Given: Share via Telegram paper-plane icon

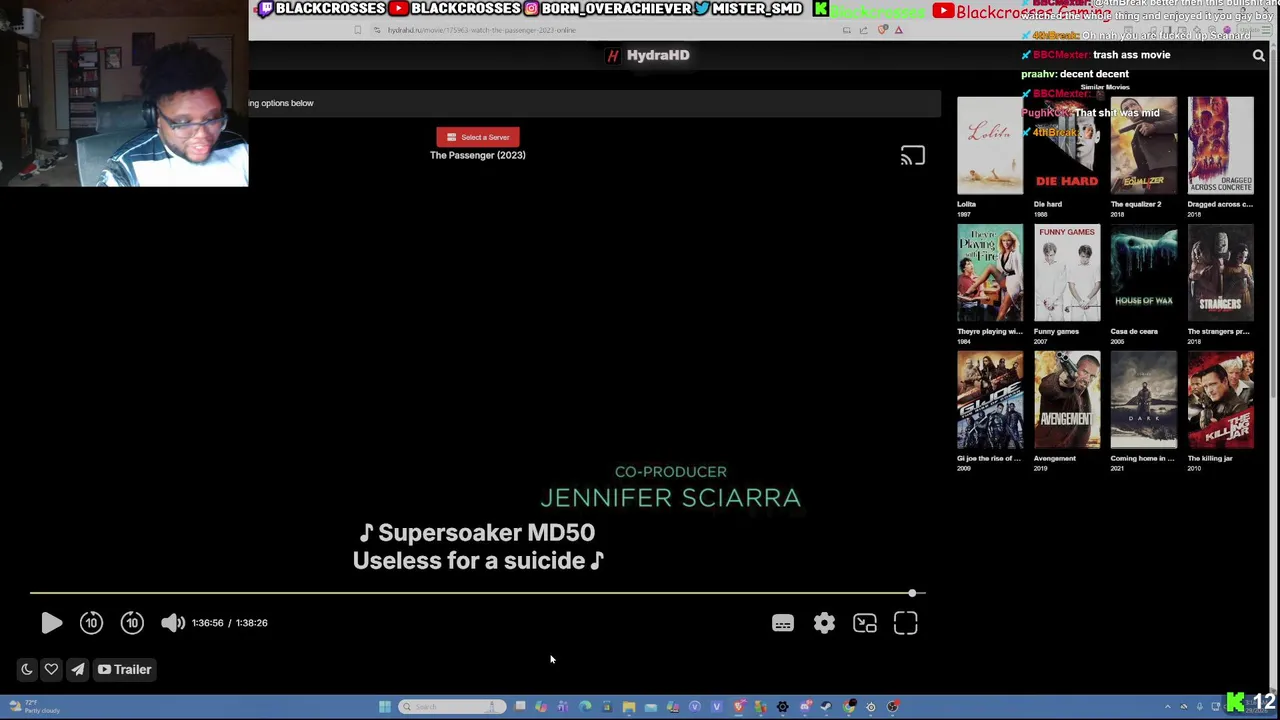Looking at the screenshot, I should [77, 670].
